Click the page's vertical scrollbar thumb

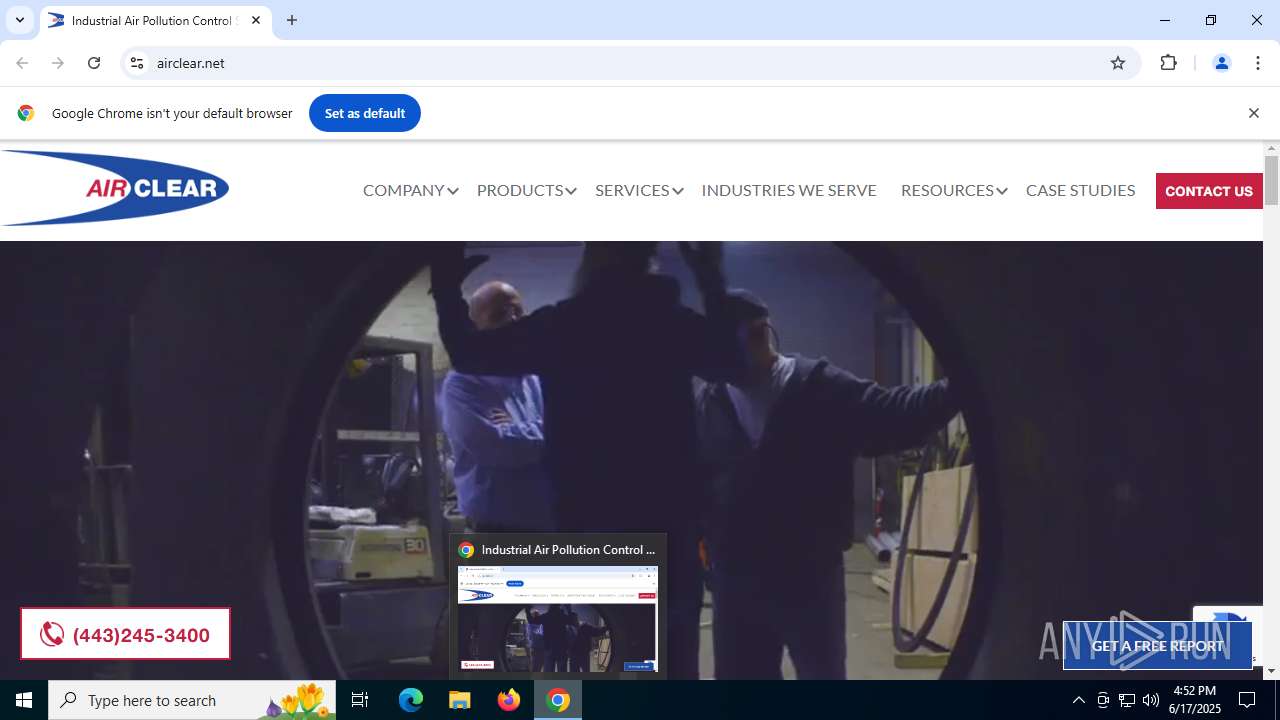[x=1271, y=180]
